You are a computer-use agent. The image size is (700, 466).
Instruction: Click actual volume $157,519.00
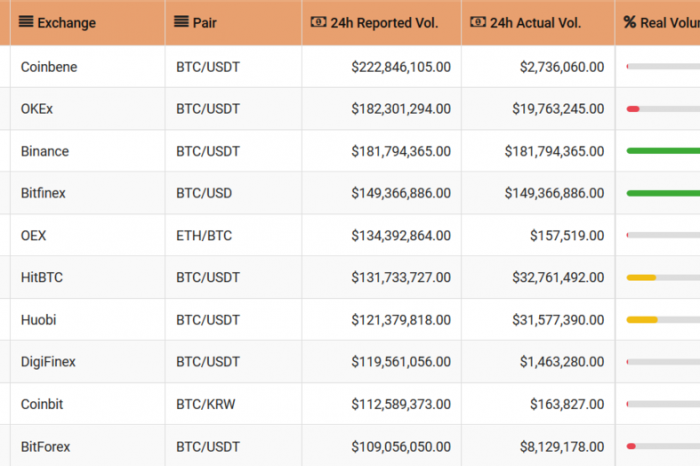tap(567, 235)
